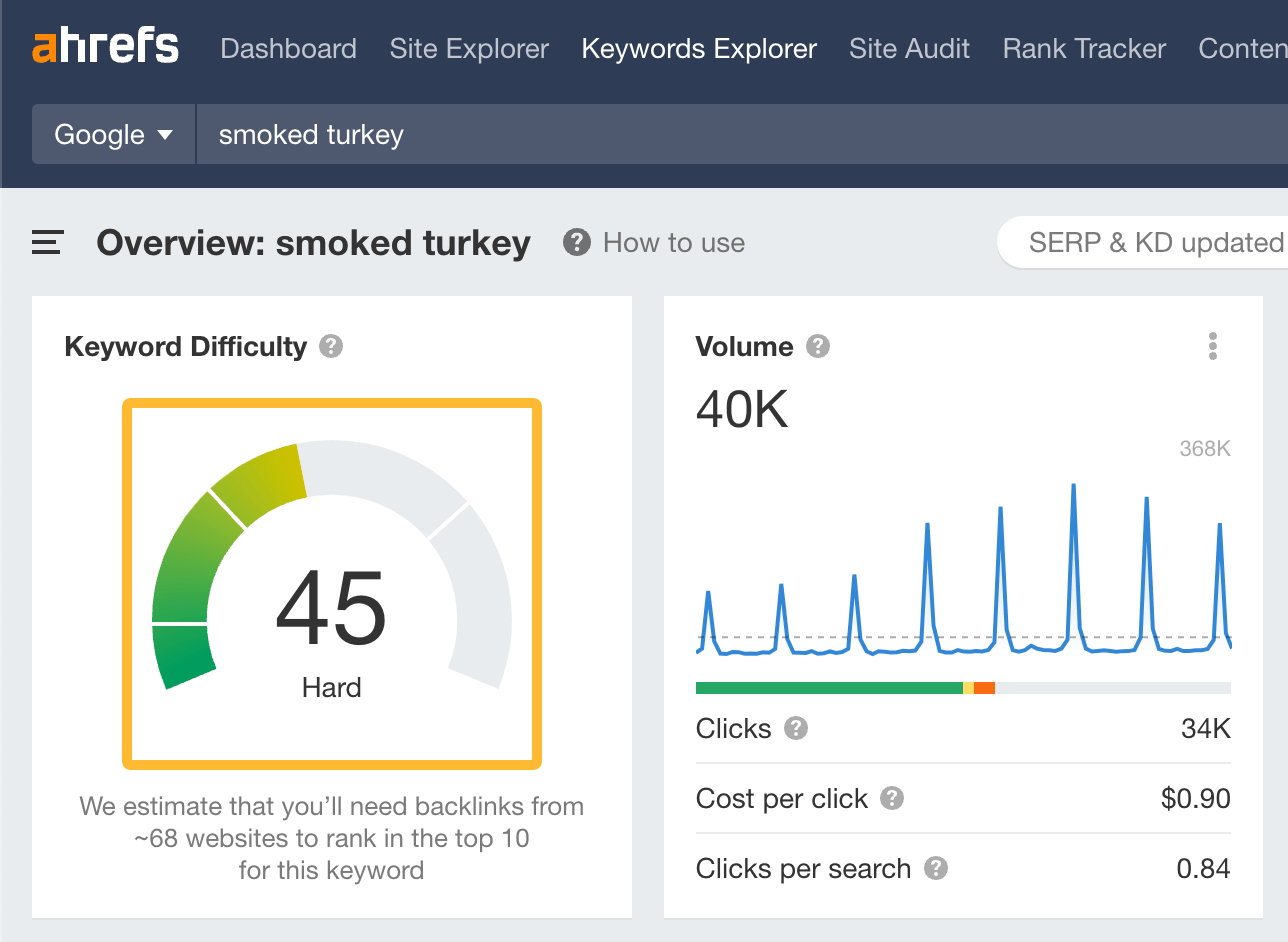Screen dimensions: 1288x942
Task: Click the Ahrefs logo
Action: [105, 46]
